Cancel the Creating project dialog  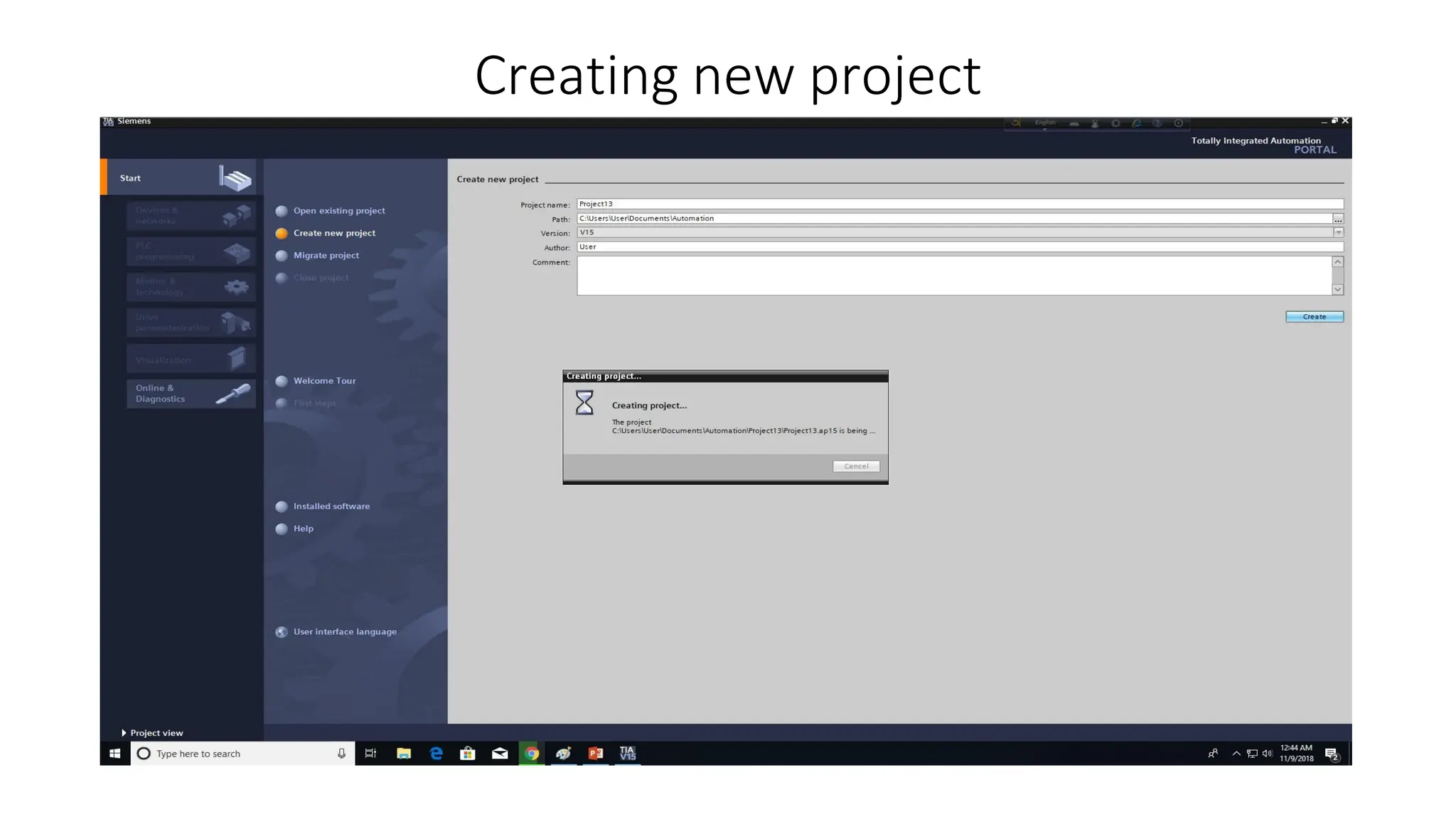(x=856, y=466)
